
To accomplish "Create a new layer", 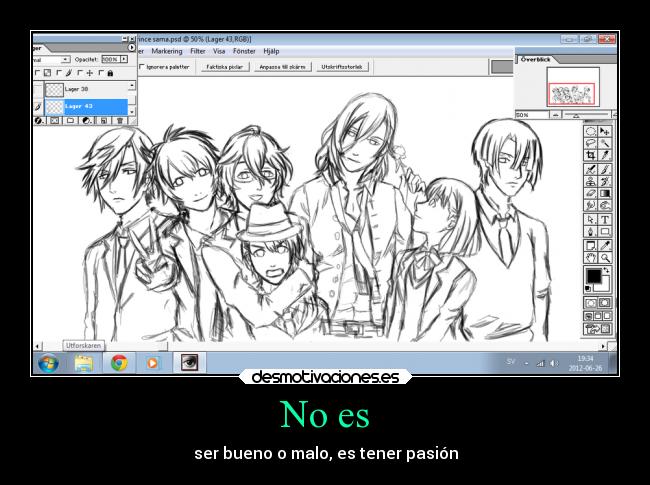I will pyautogui.click(x=104, y=121).
